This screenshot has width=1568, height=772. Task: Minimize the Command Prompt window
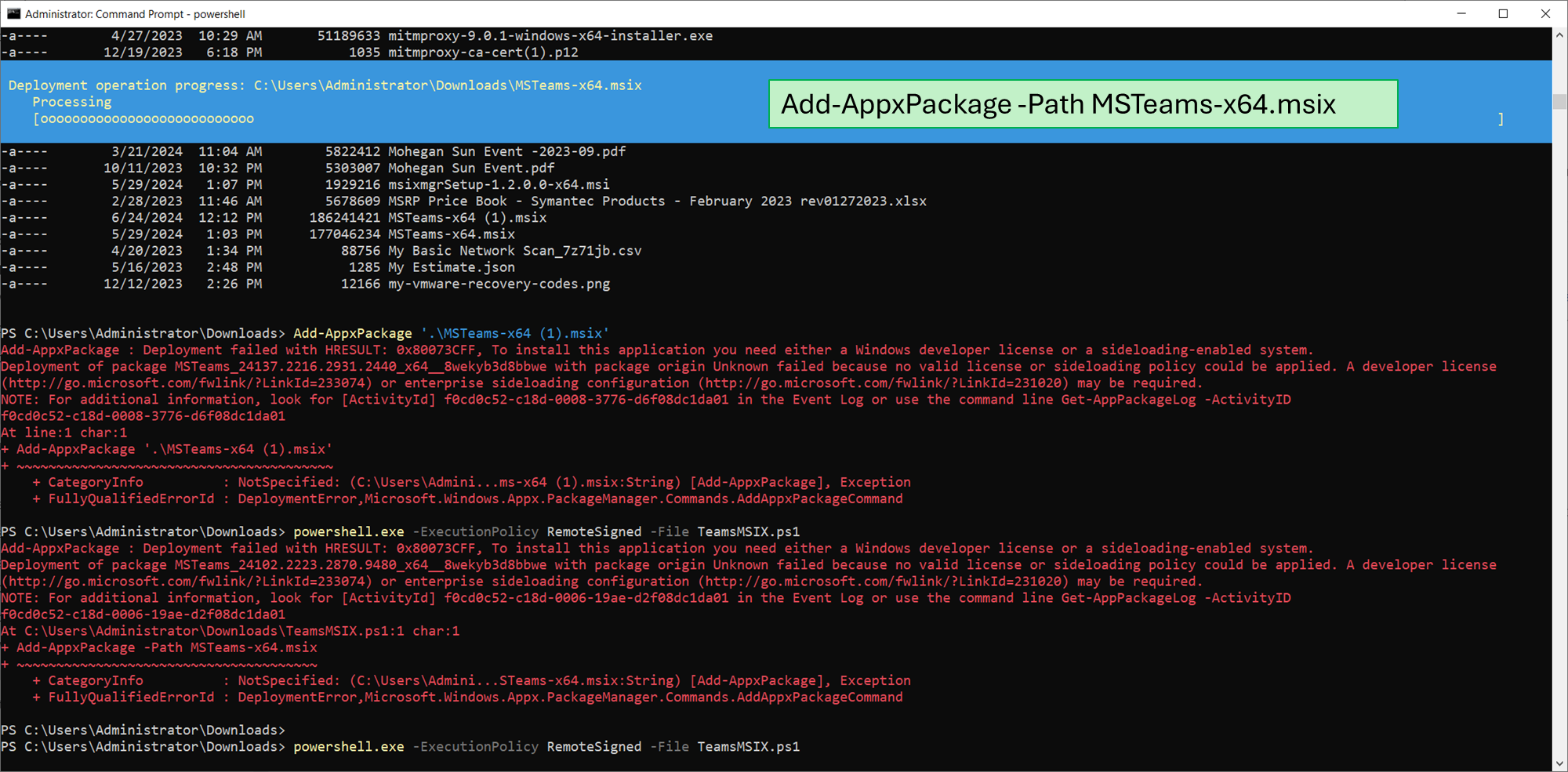coord(1461,13)
